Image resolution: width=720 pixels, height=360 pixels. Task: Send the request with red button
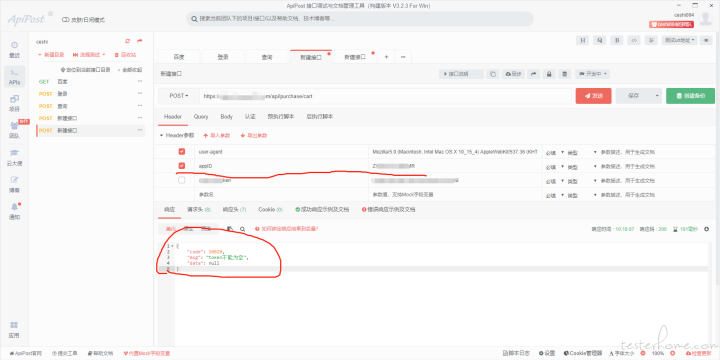[x=593, y=96]
